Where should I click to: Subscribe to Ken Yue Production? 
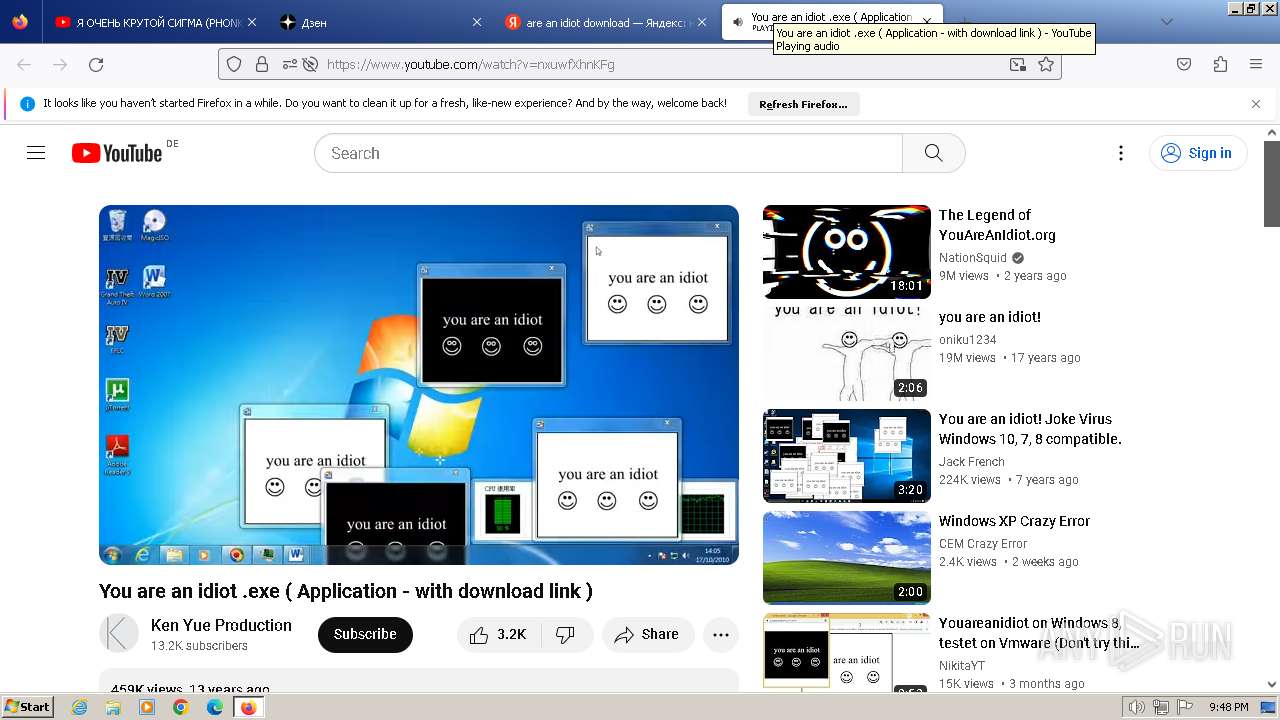coord(365,634)
